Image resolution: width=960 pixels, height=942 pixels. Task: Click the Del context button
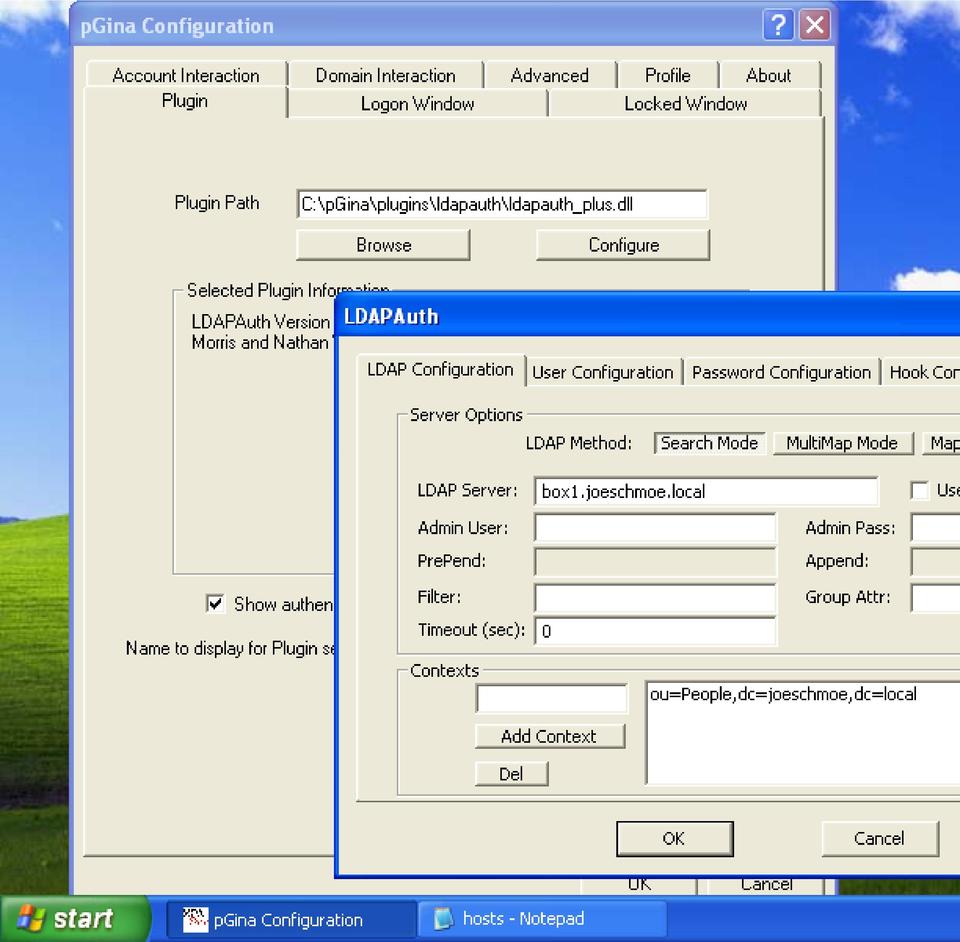tap(511, 774)
